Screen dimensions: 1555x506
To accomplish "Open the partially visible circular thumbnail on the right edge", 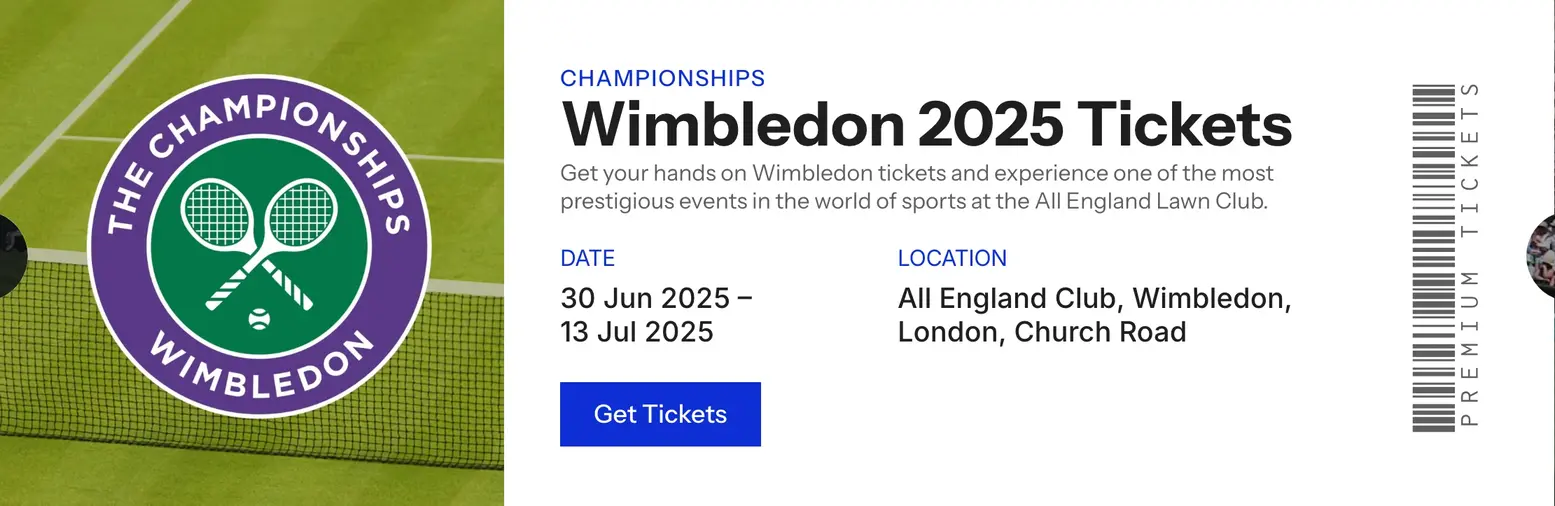I will coord(1541,256).
